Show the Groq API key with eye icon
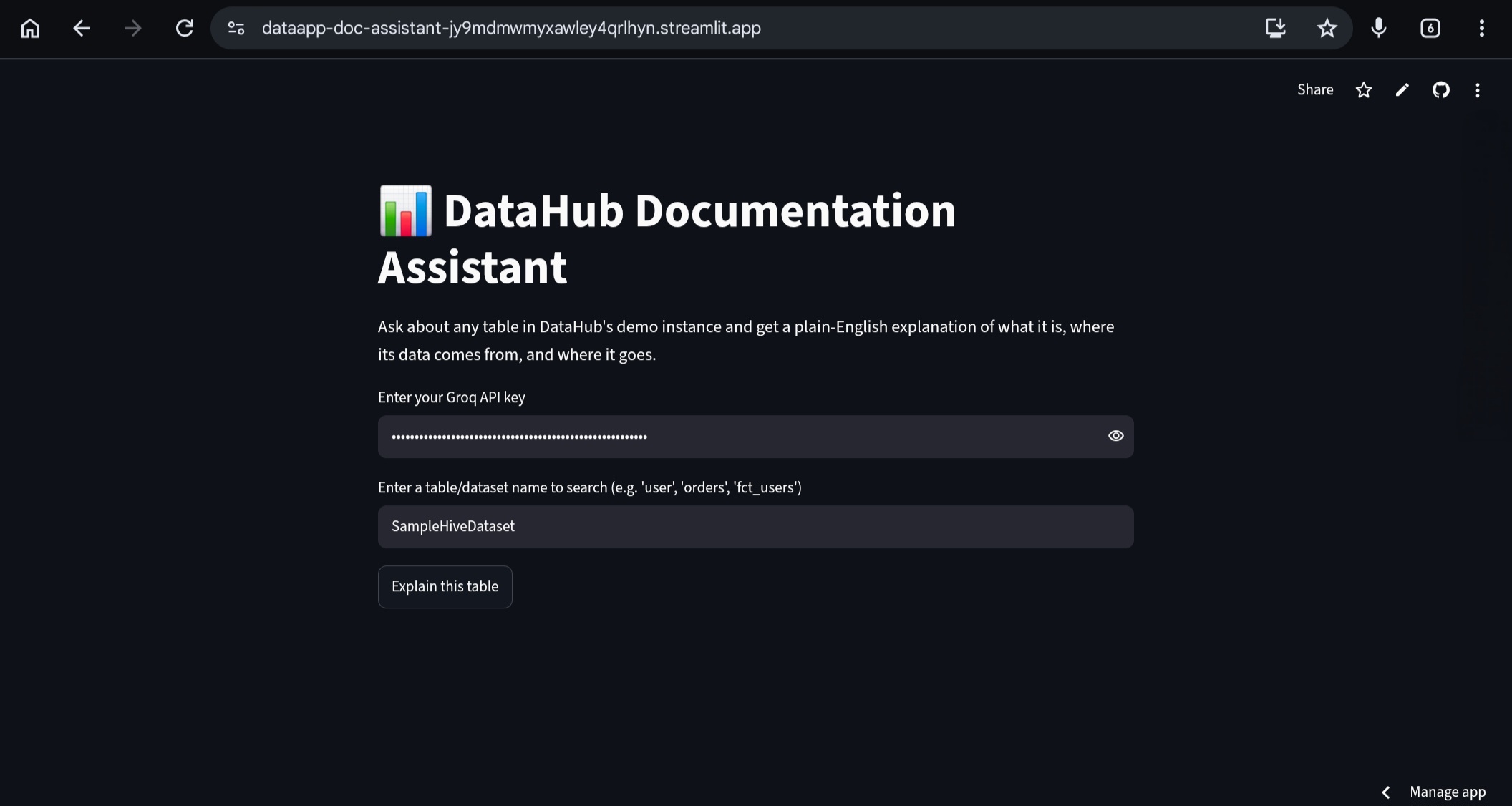This screenshot has width=1512, height=806. 1116,436
